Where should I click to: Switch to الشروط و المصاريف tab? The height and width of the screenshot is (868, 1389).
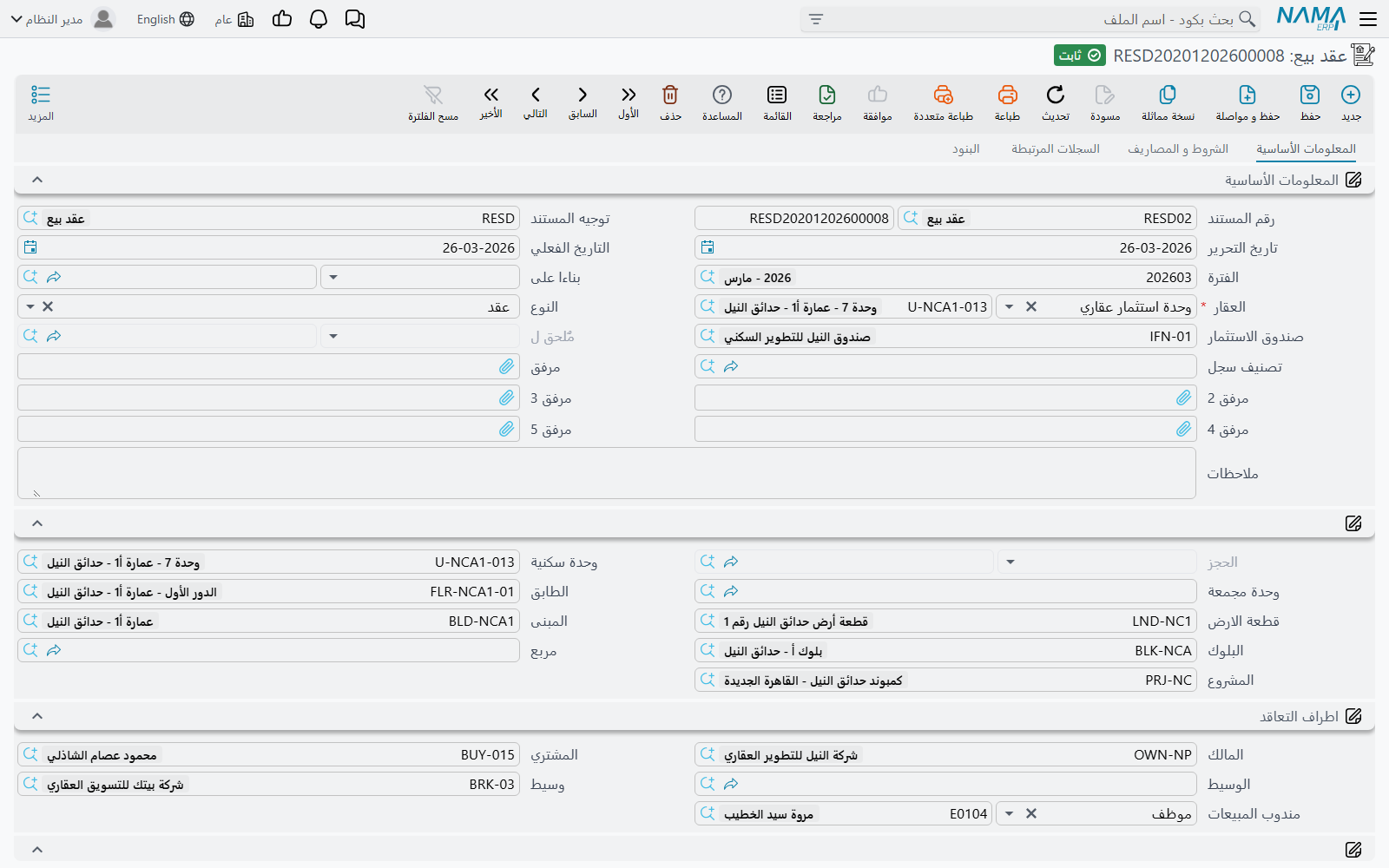[1178, 149]
